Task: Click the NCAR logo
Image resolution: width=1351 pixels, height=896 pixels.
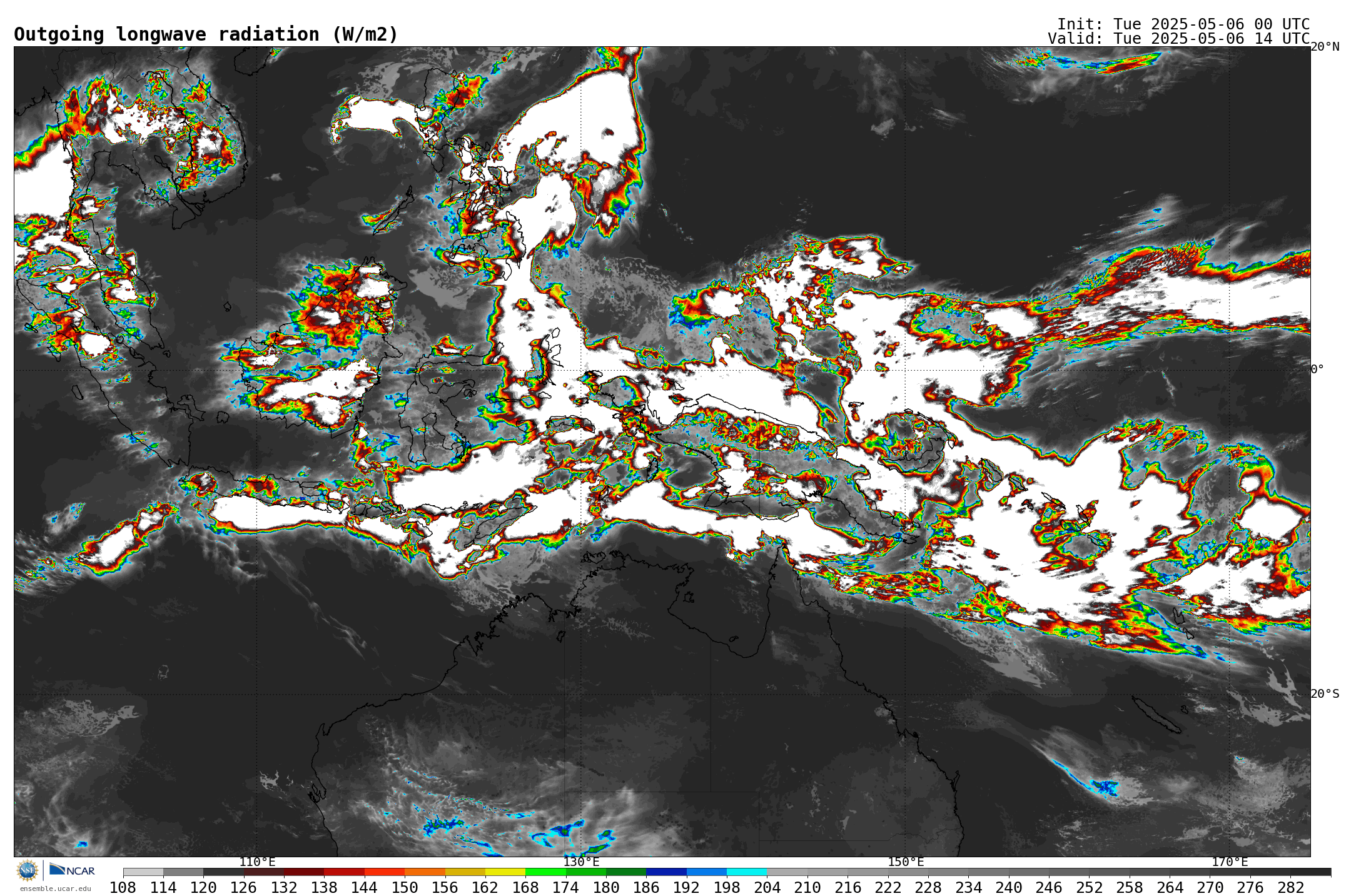Action: (72, 870)
